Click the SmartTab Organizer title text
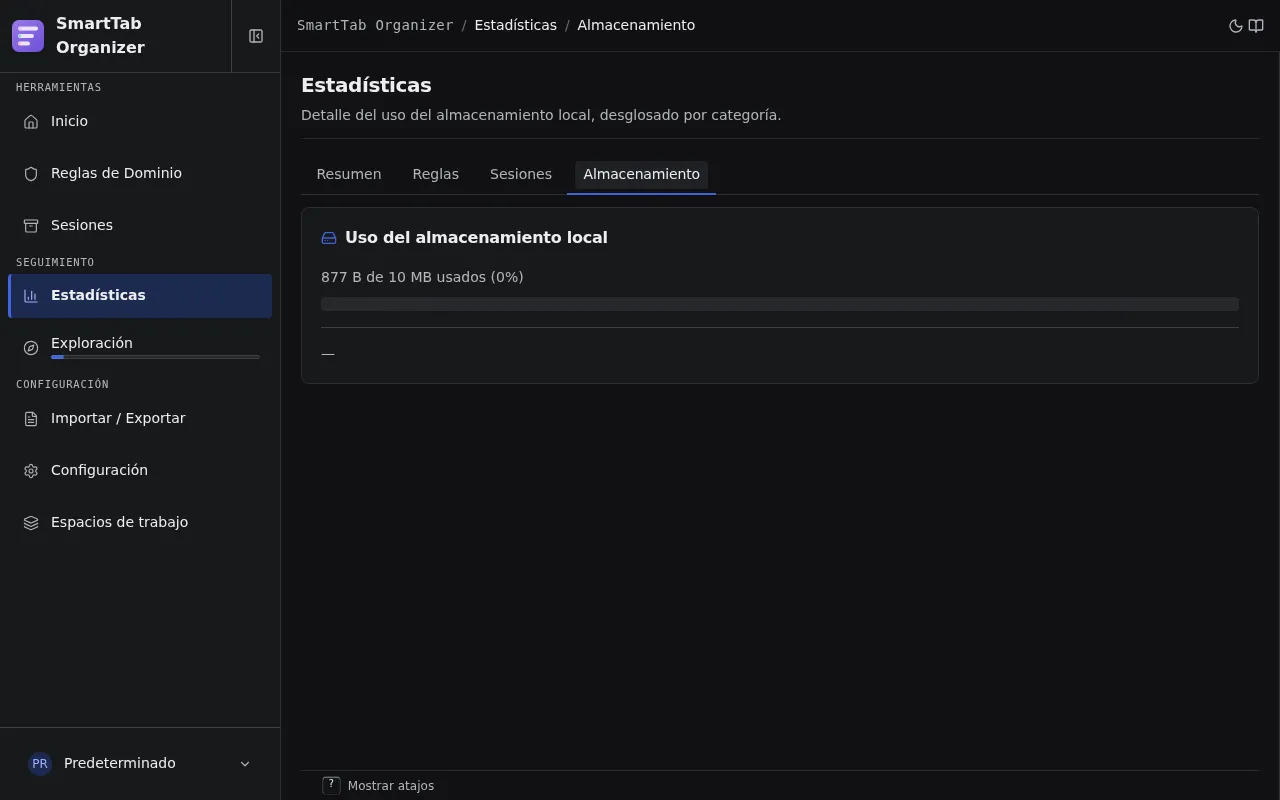This screenshot has height=800, width=1280. tap(100, 36)
